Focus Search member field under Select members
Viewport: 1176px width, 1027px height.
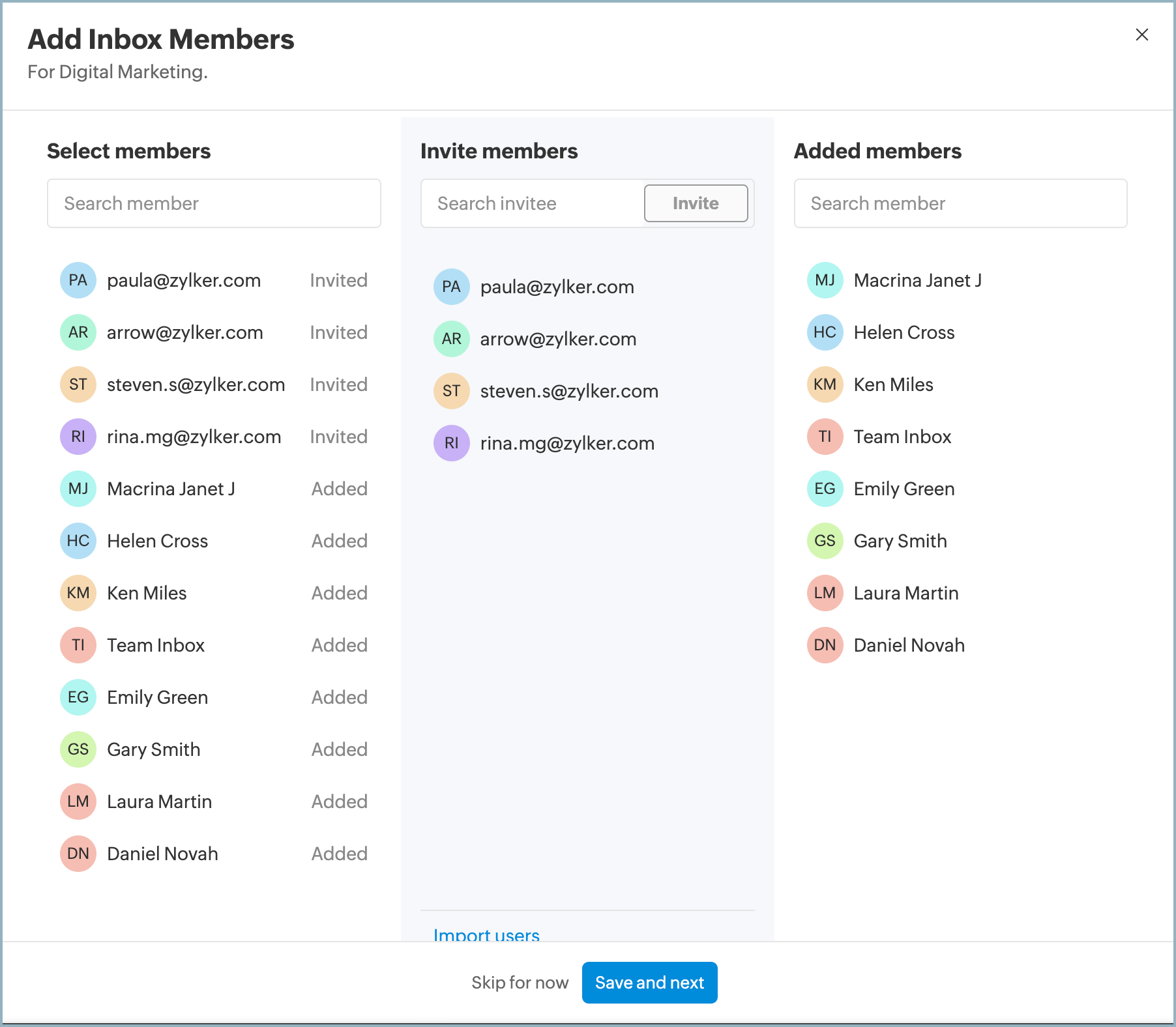click(x=214, y=203)
